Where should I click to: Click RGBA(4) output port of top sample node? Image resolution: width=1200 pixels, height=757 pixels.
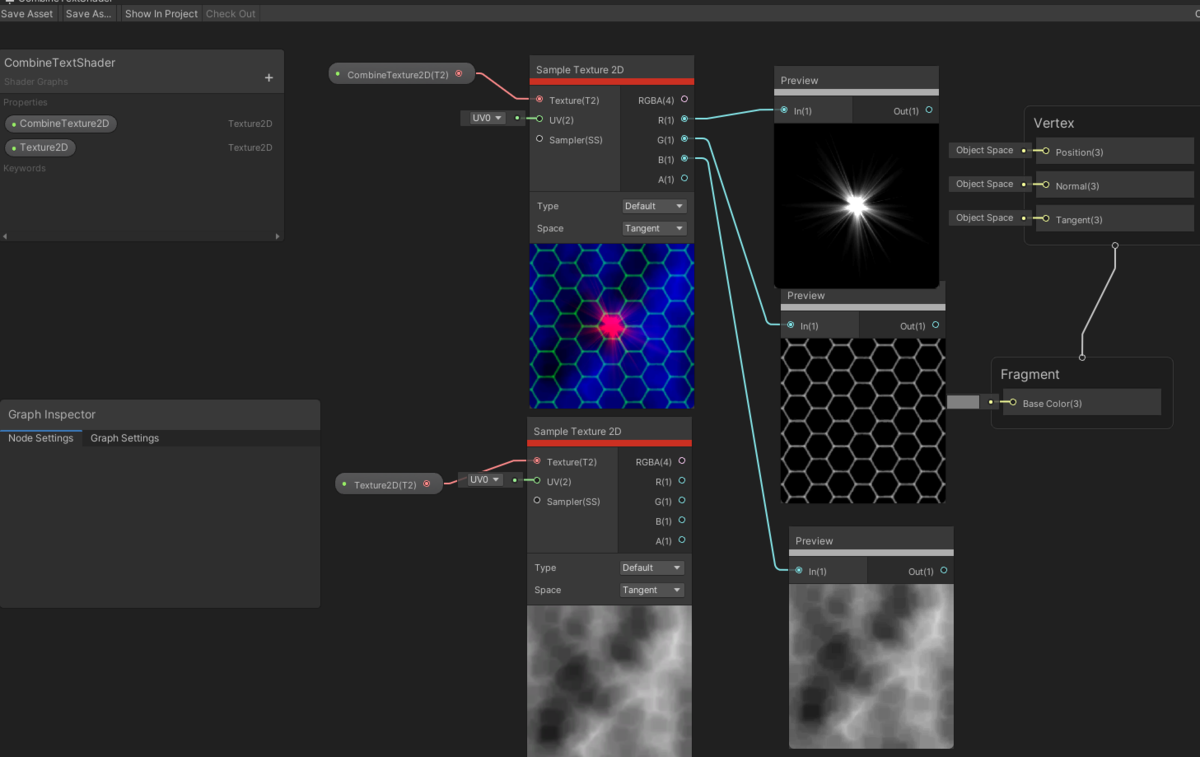[x=684, y=100]
